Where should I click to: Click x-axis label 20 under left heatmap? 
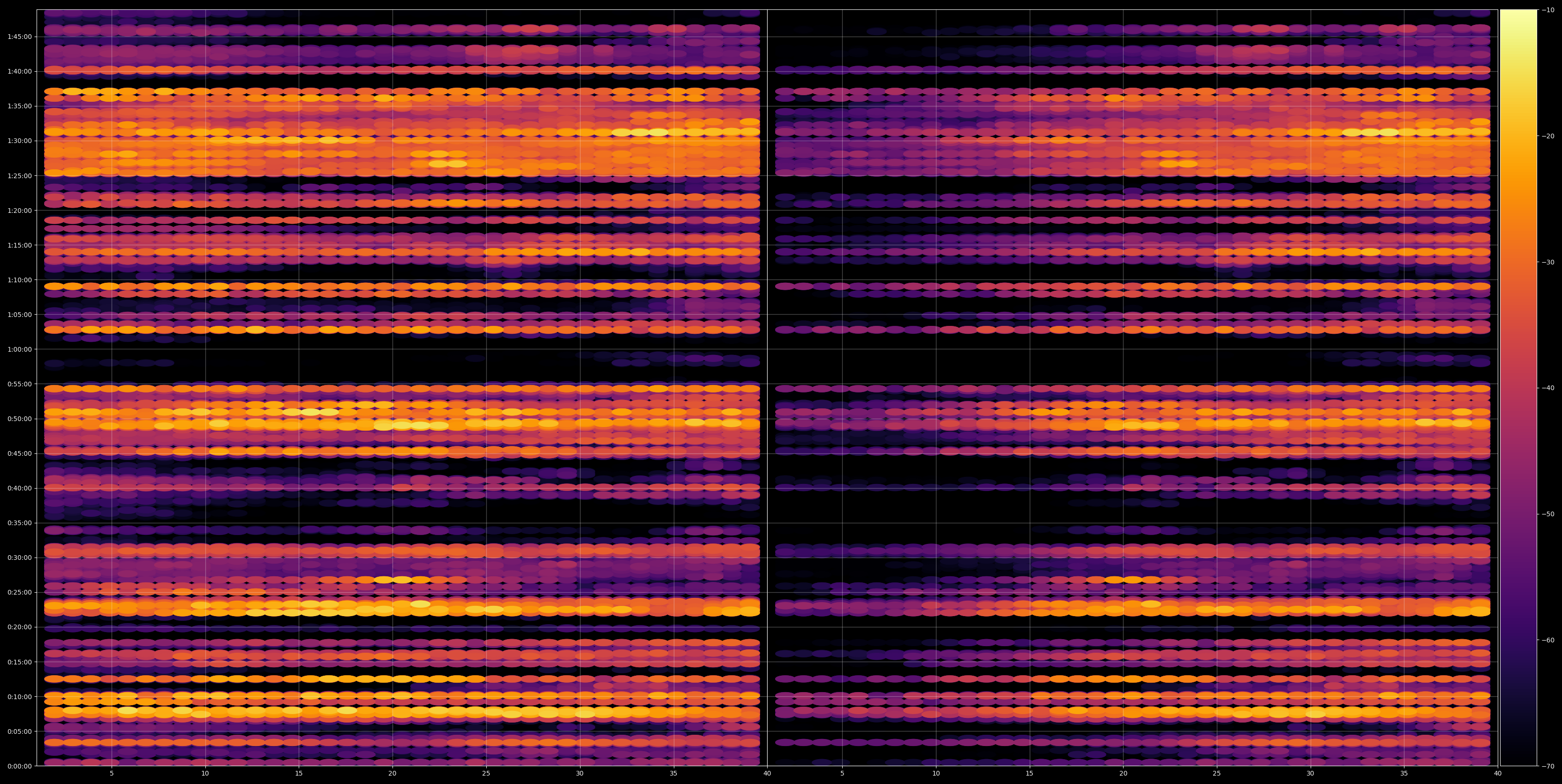coord(392,774)
